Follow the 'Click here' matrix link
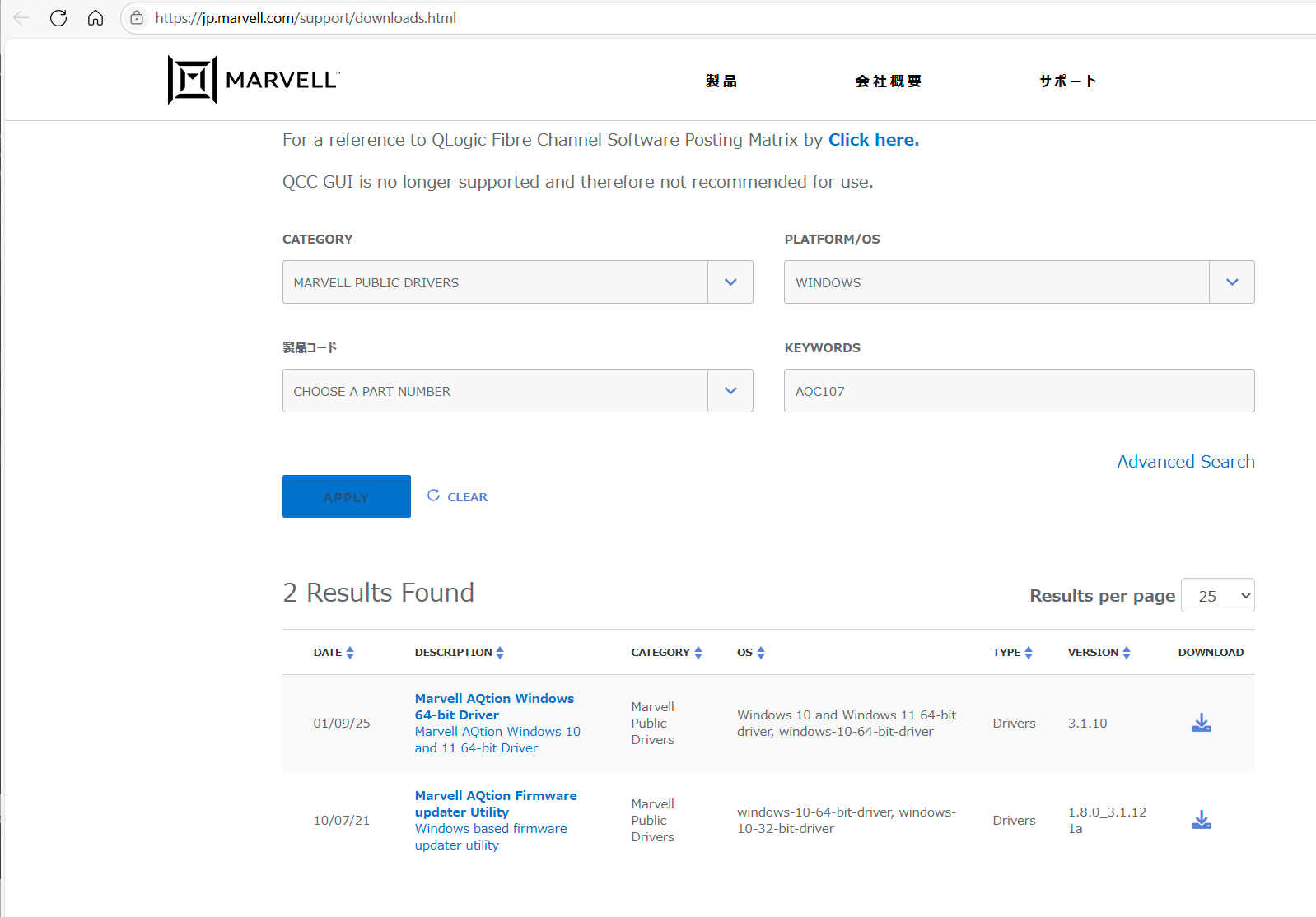 coord(873,140)
